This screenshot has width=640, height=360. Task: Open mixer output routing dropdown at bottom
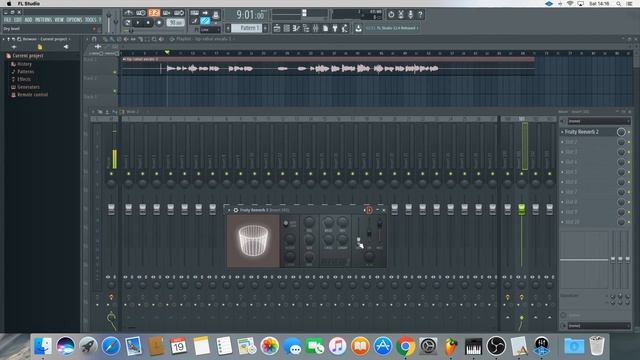point(599,326)
